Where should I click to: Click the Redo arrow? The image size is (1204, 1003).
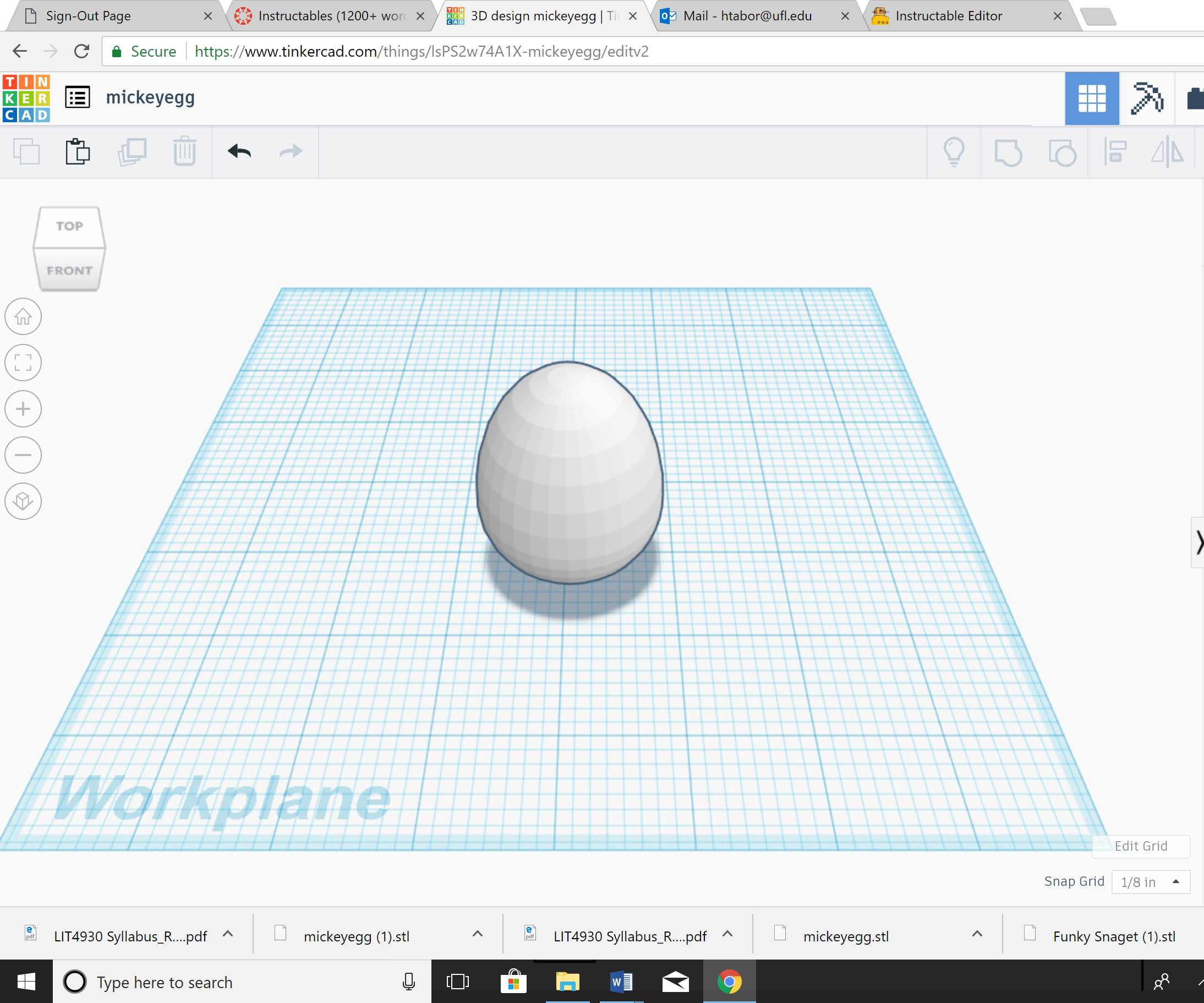point(290,151)
